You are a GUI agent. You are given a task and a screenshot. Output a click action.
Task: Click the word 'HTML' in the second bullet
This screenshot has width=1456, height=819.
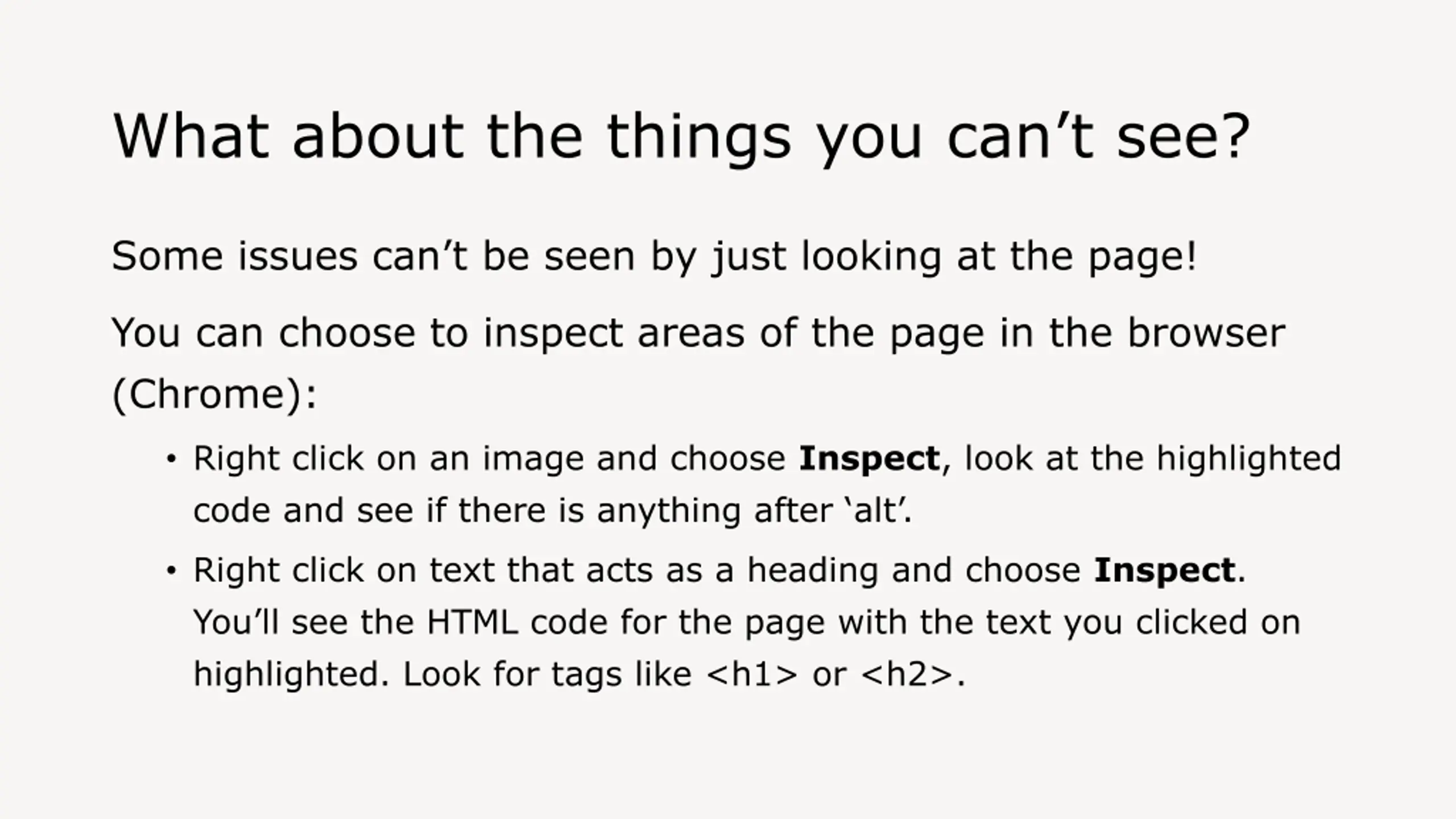click(x=472, y=622)
